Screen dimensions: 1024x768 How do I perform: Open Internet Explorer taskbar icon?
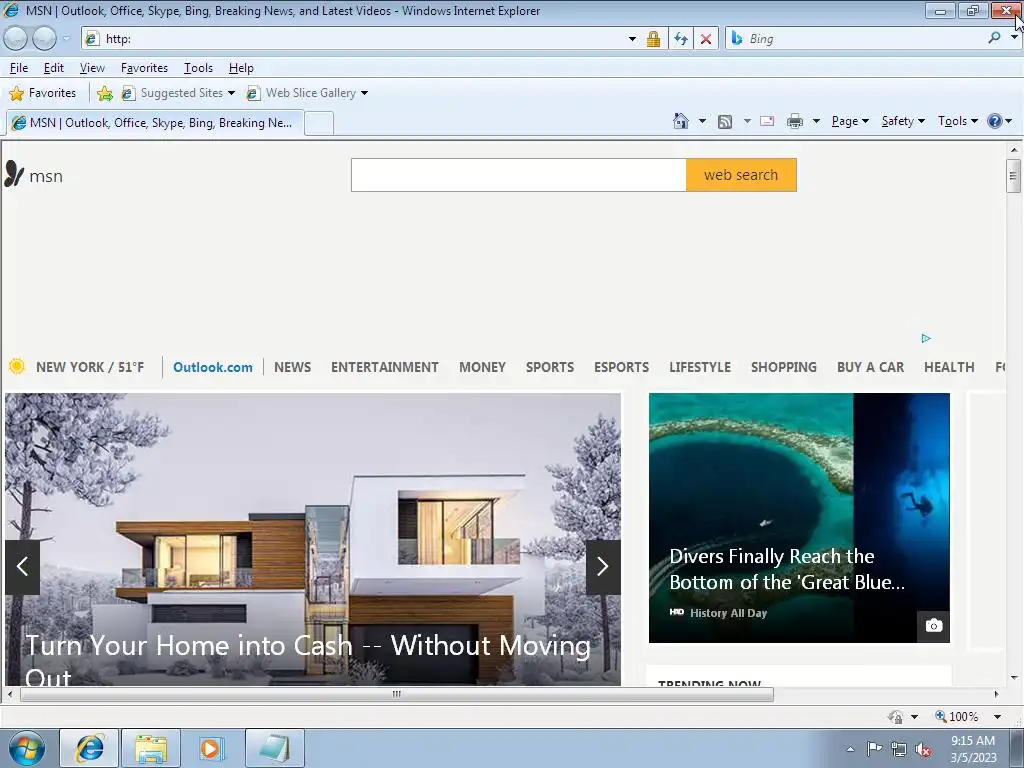[89, 748]
